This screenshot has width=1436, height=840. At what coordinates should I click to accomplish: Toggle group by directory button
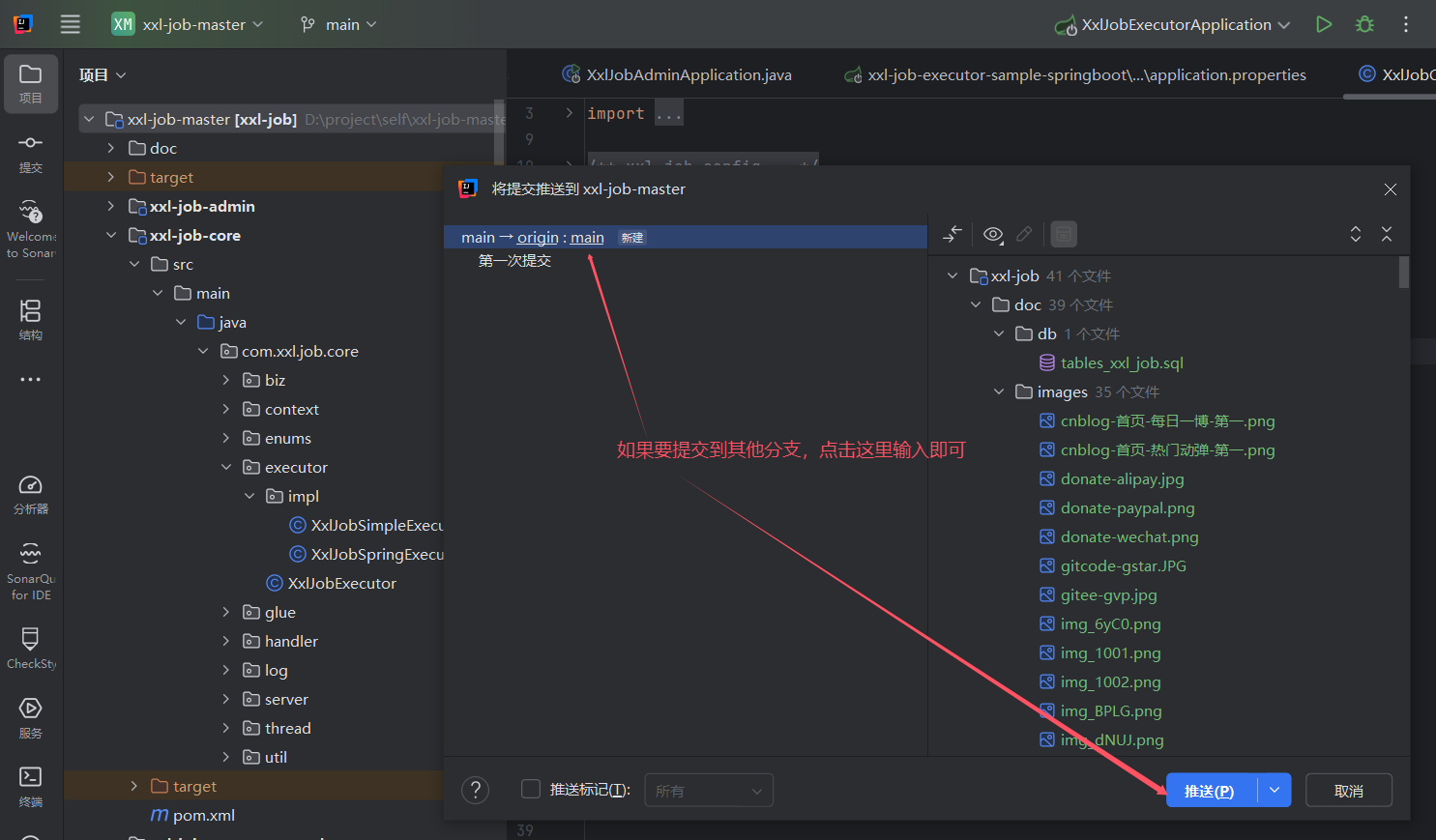coord(1063,234)
